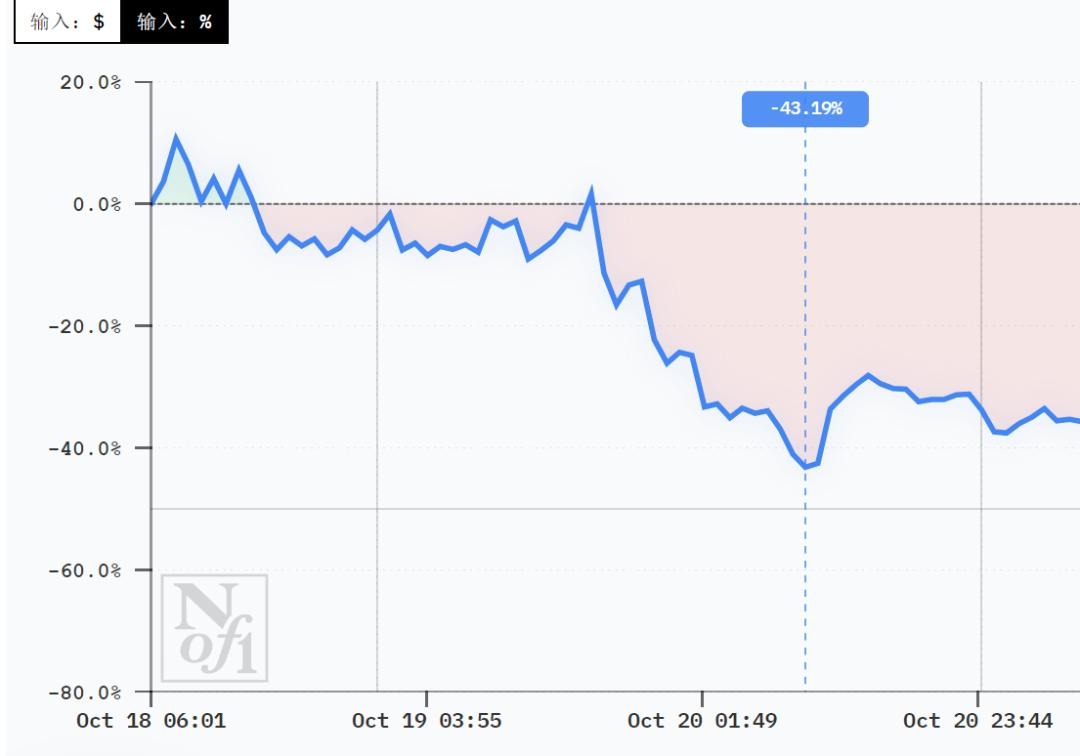Click the -60.0% y-axis label

tap(84, 570)
